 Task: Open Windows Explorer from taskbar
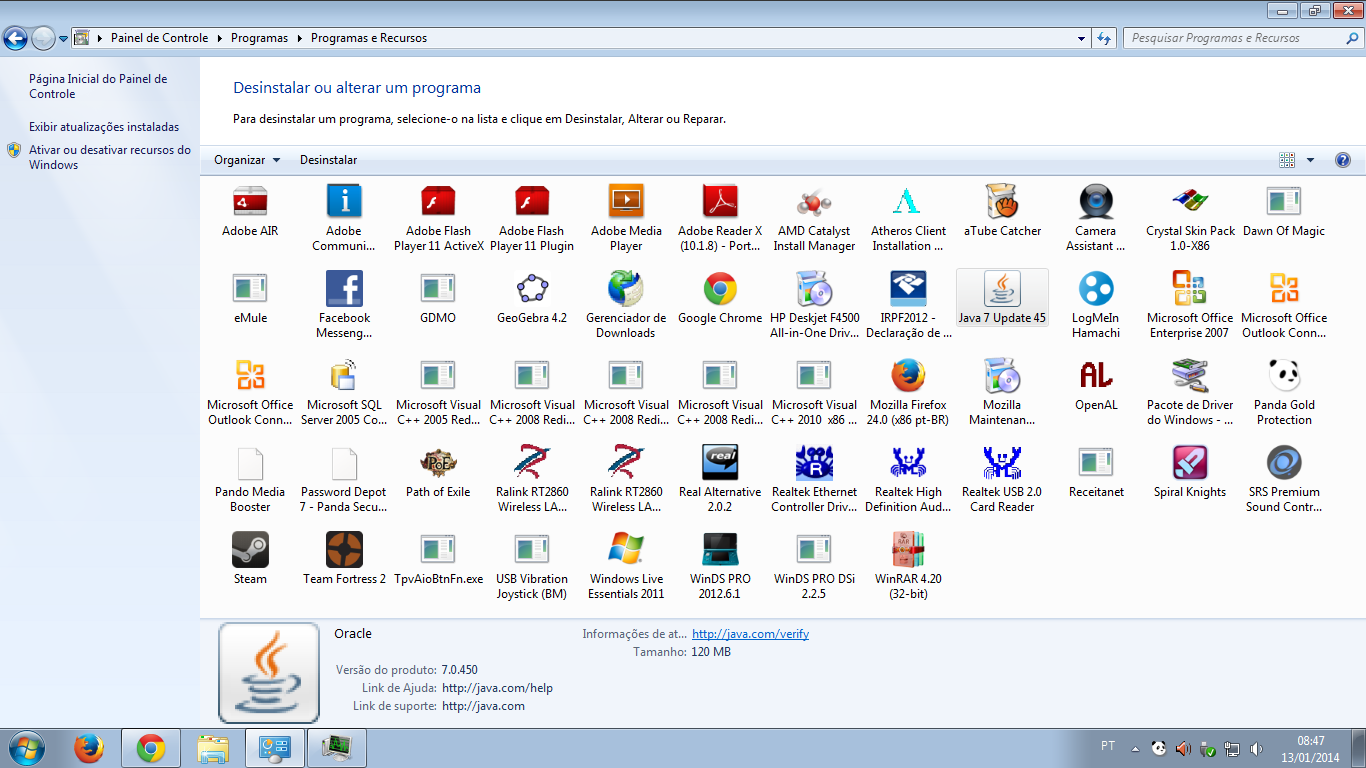point(213,748)
